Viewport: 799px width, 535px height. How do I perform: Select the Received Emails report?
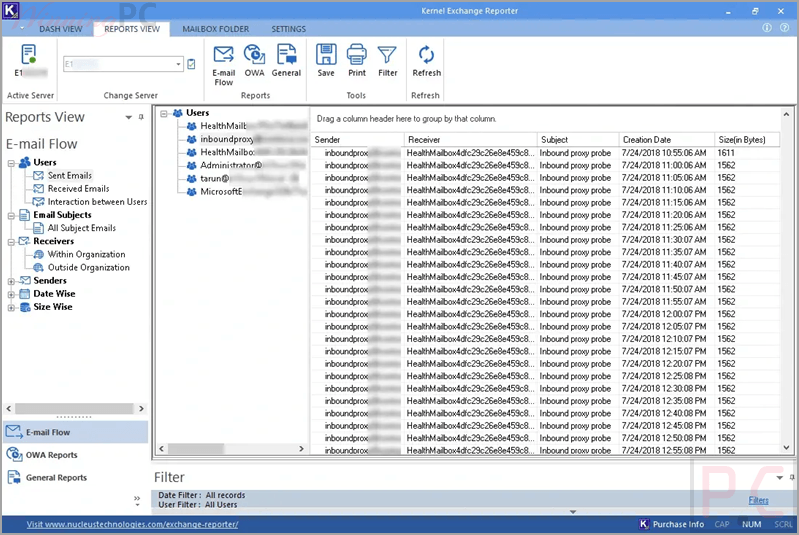click(78, 189)
